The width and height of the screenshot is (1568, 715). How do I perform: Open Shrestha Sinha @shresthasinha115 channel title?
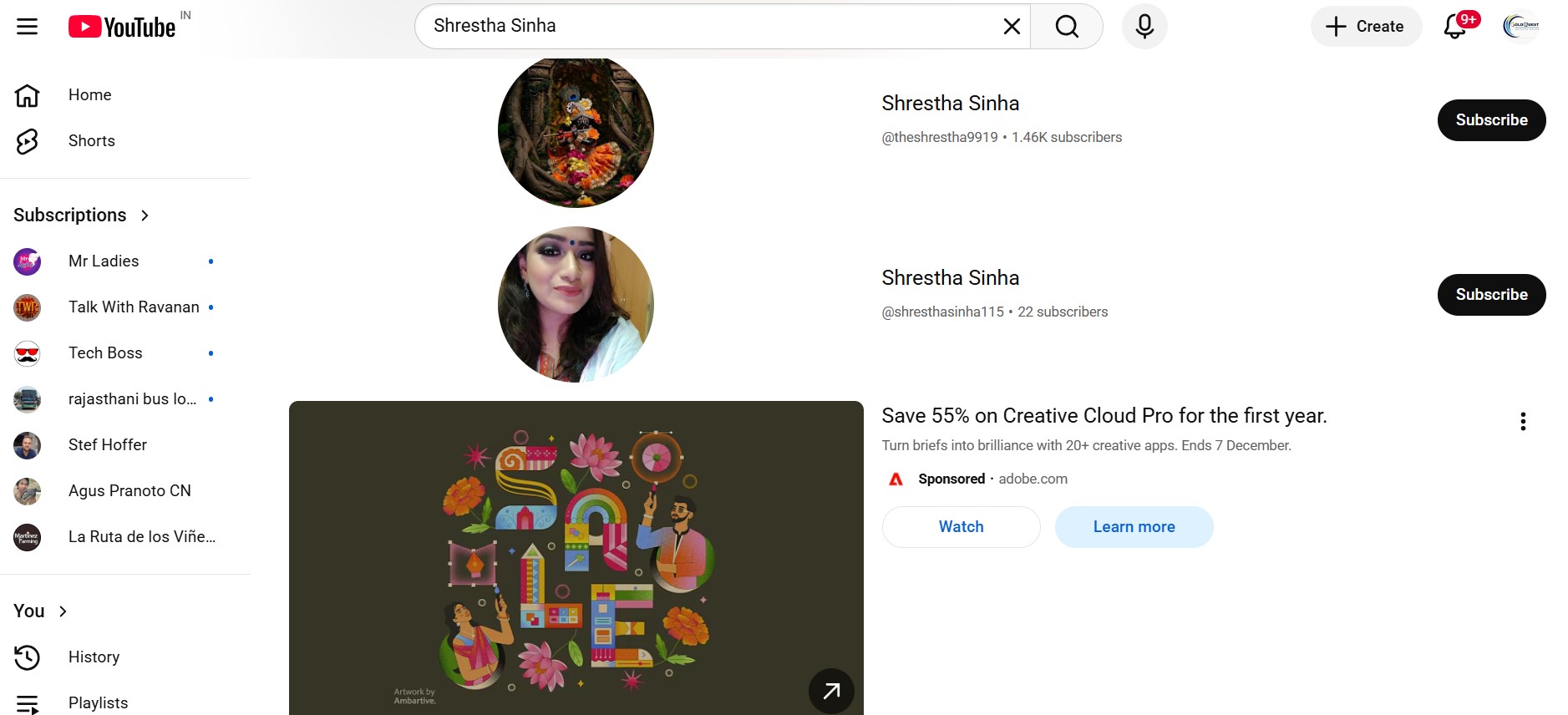951,278
